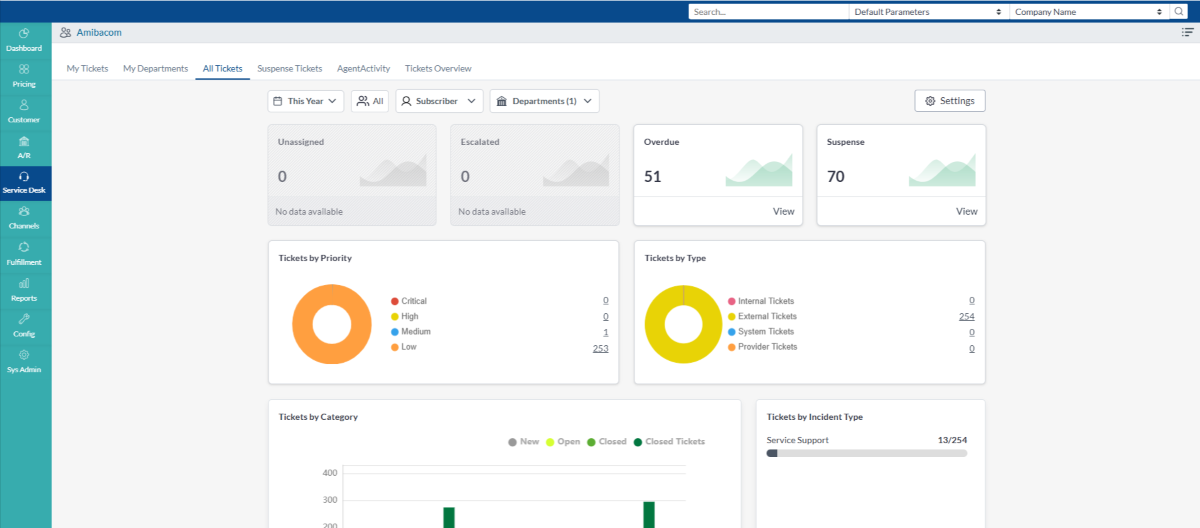Switch to the My Departments tab
The height and width of the screenshot is (528, 1200).
coord(155,68)
